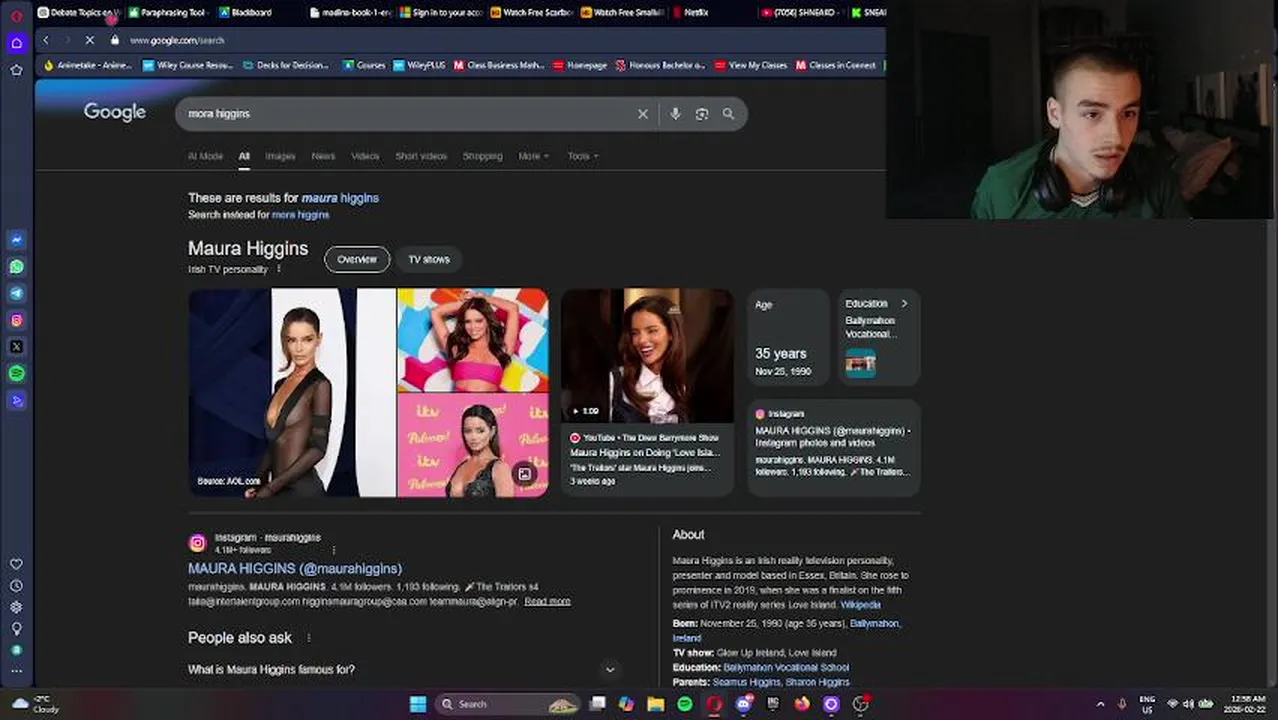1278x720 pixels.
Task: Open the weather widget on taskbar
Action: [x=34, y=704]
